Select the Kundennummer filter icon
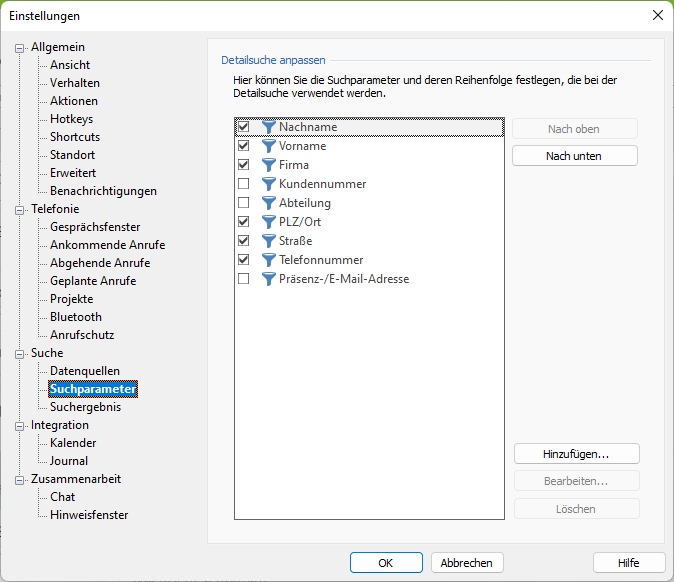 [x=268, y=184]
